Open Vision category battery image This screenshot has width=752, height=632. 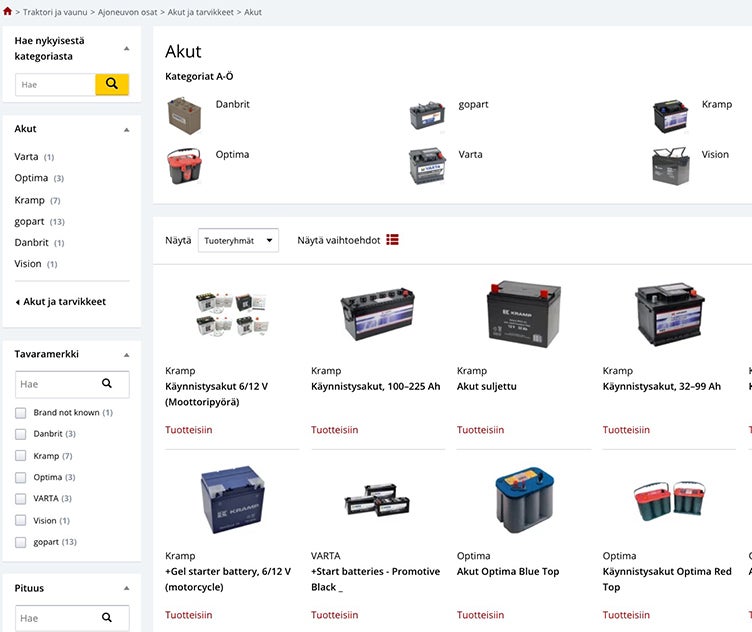pyautogui.click(x=670, y=166)
